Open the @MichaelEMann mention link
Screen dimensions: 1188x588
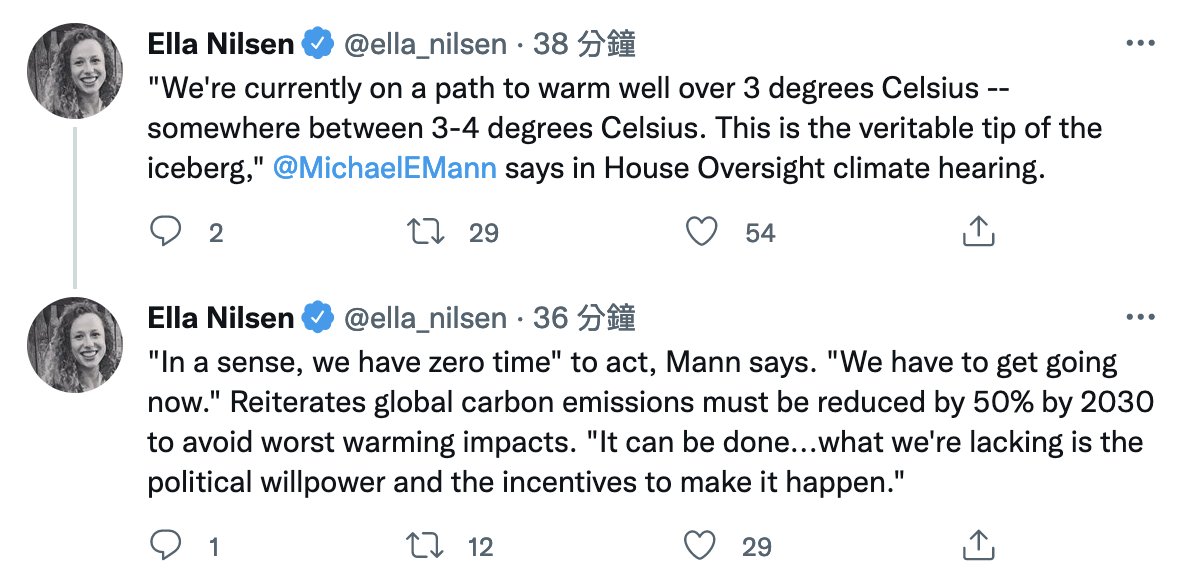point(384,168)
